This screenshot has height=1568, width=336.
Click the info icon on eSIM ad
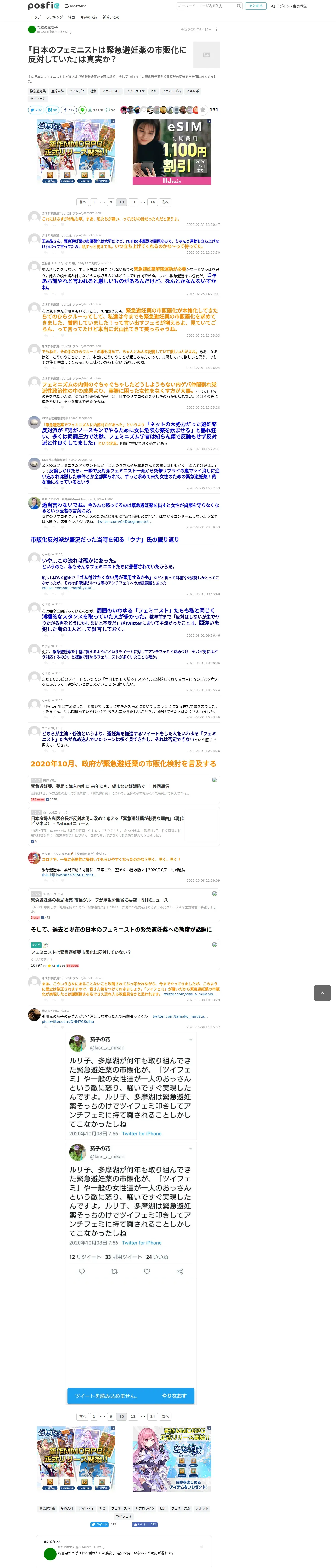coord(209,121)
